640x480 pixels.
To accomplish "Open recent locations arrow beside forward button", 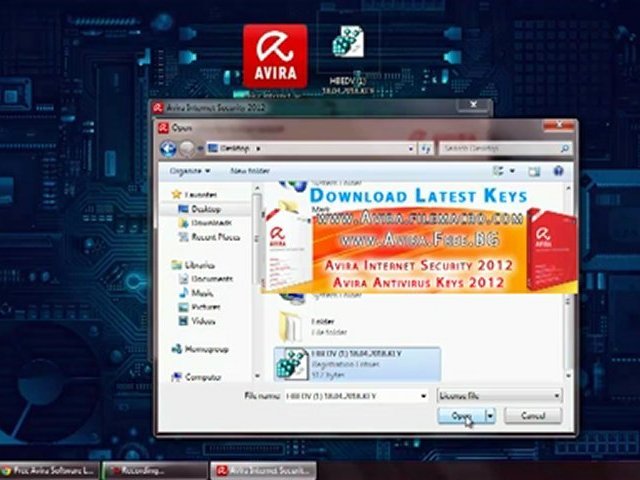I will pyautogui.click(x=200, y=149).
